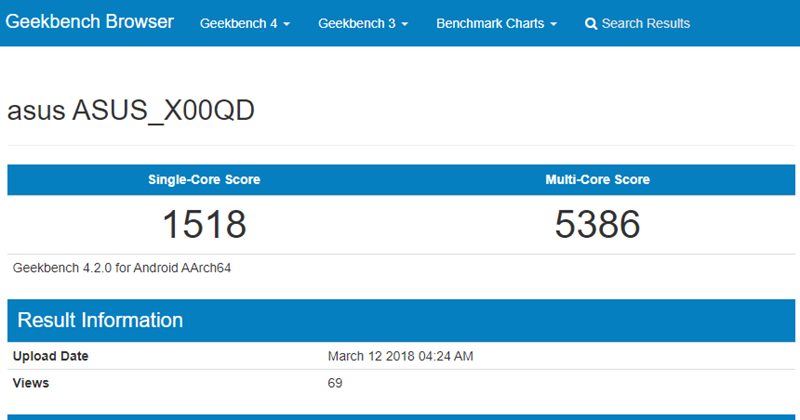
Task: Click the Multi-Core Score header
Action: [597, 180]
